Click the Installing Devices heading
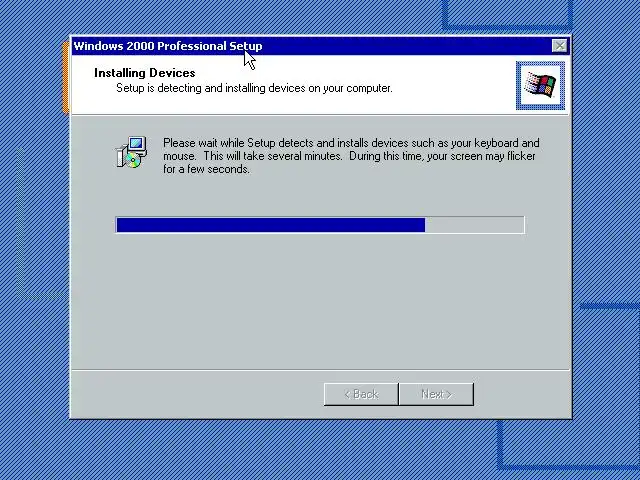 pos(145,73)
